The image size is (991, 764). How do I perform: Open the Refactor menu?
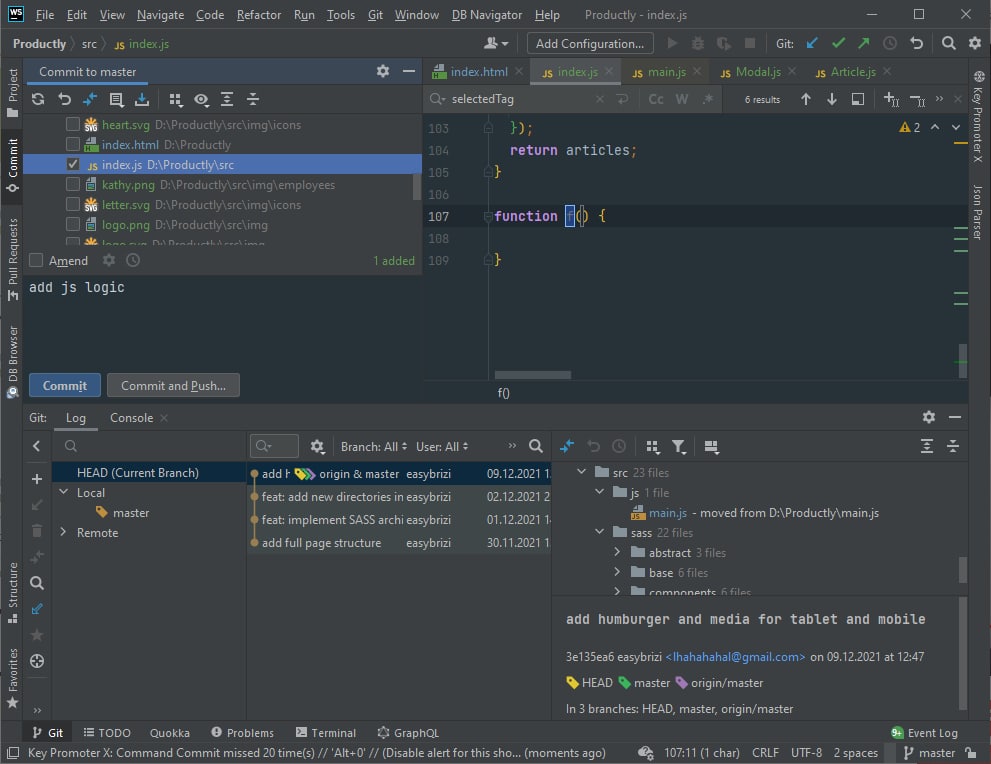pyautogui.click(x=259, y=15)
